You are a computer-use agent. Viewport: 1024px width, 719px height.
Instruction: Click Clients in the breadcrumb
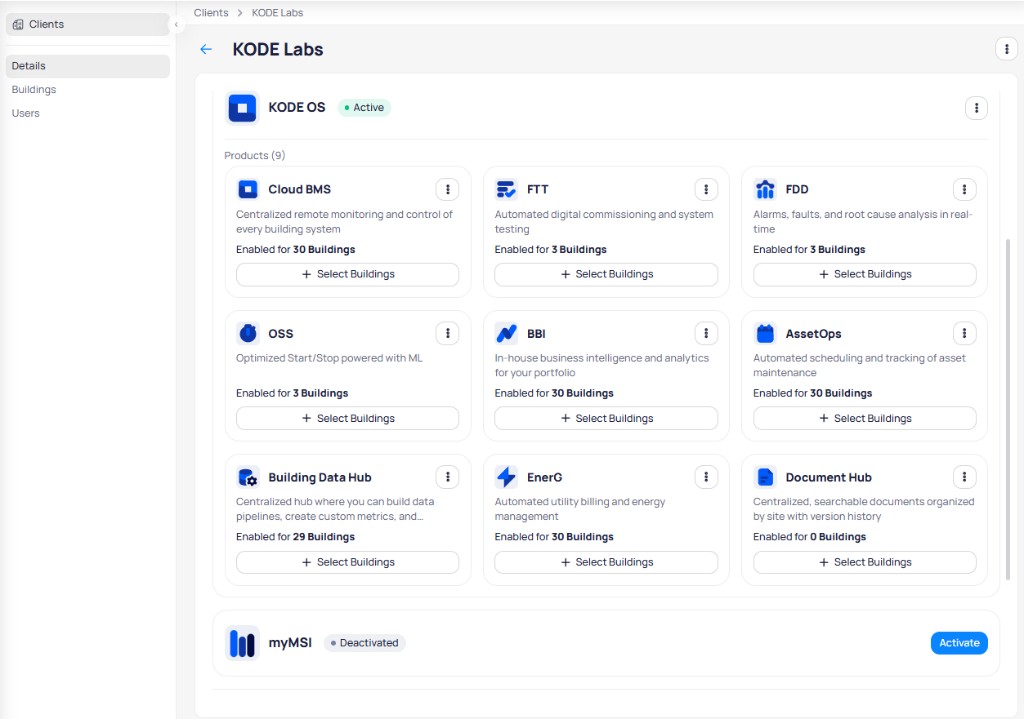tap(211, 12)
